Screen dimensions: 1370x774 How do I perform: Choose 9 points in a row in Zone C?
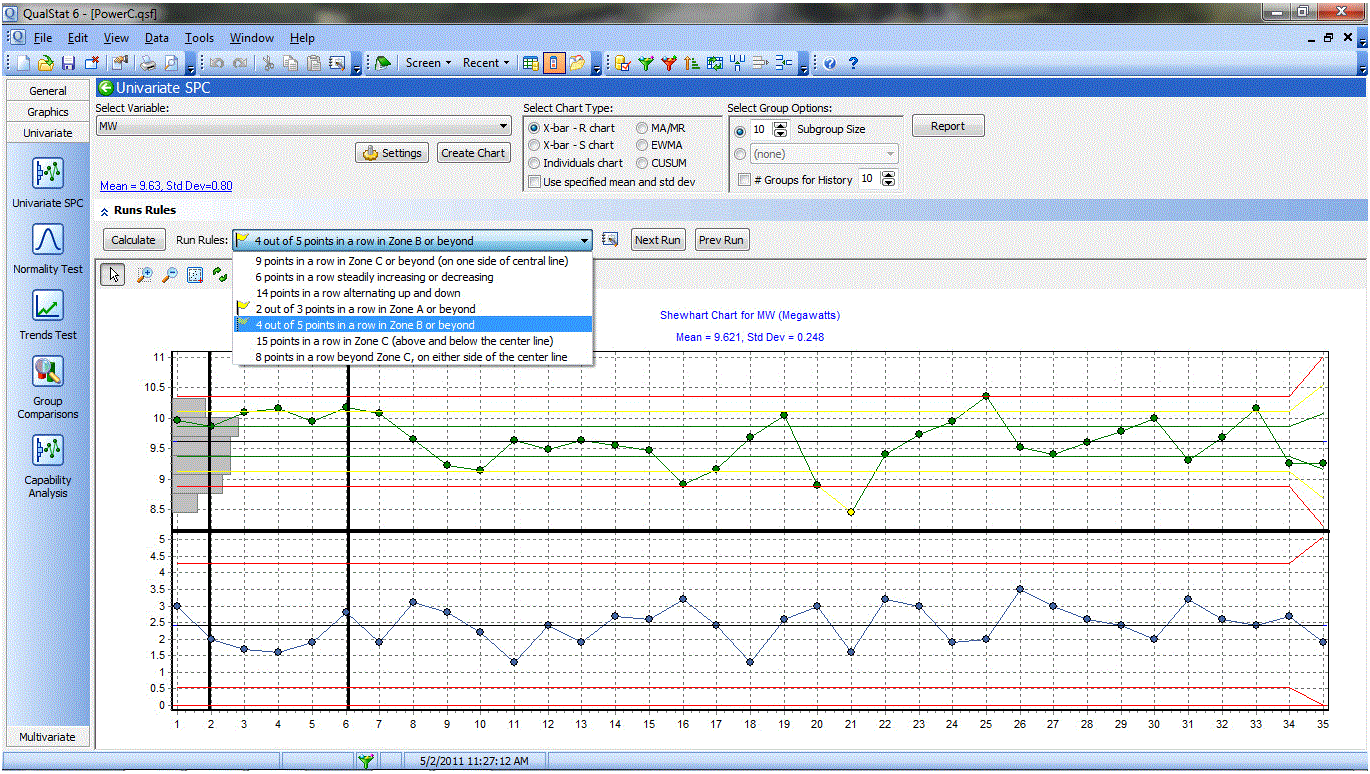pos(412,261)
